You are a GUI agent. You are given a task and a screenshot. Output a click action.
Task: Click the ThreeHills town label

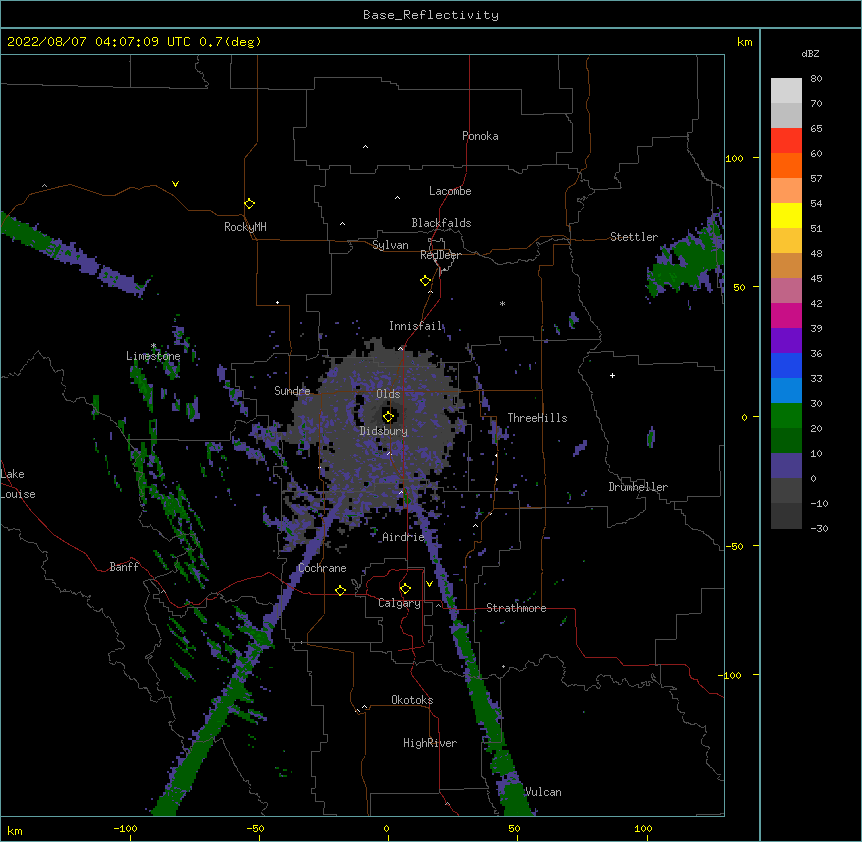(x=537, y=418)
